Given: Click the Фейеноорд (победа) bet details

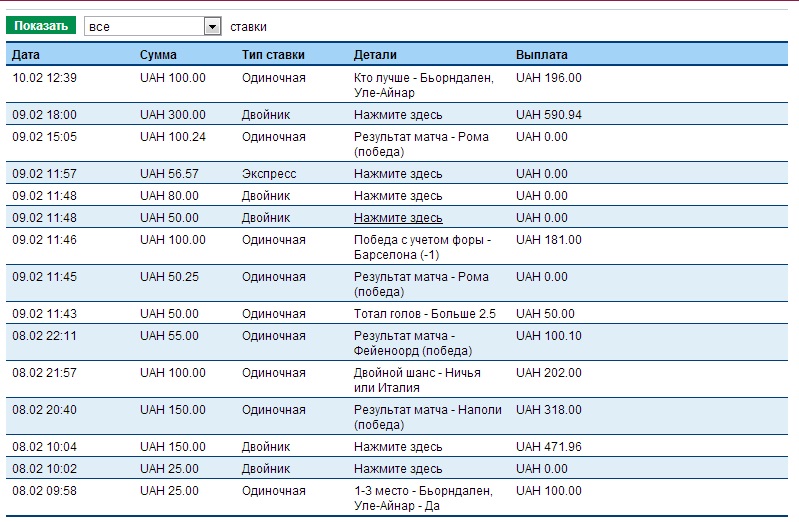Looking at the screenshot, I should point(412,343).
